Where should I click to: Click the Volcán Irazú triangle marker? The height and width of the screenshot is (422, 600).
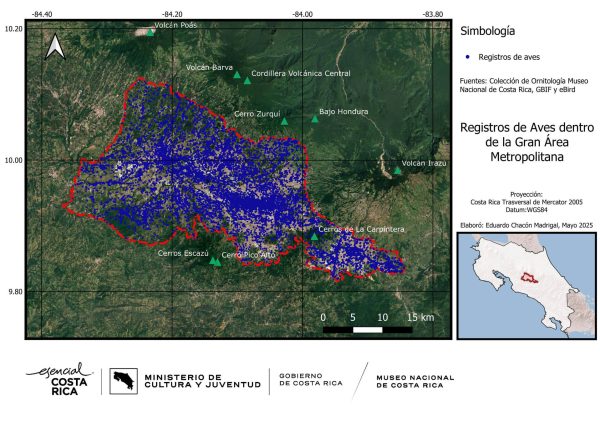tap(397, 170)
